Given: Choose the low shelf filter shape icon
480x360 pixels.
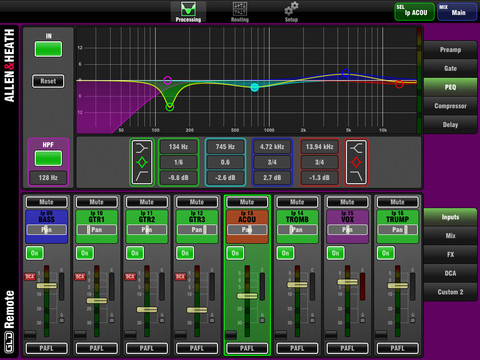Looking at the screenshot, I should click(x=142, y=177).
